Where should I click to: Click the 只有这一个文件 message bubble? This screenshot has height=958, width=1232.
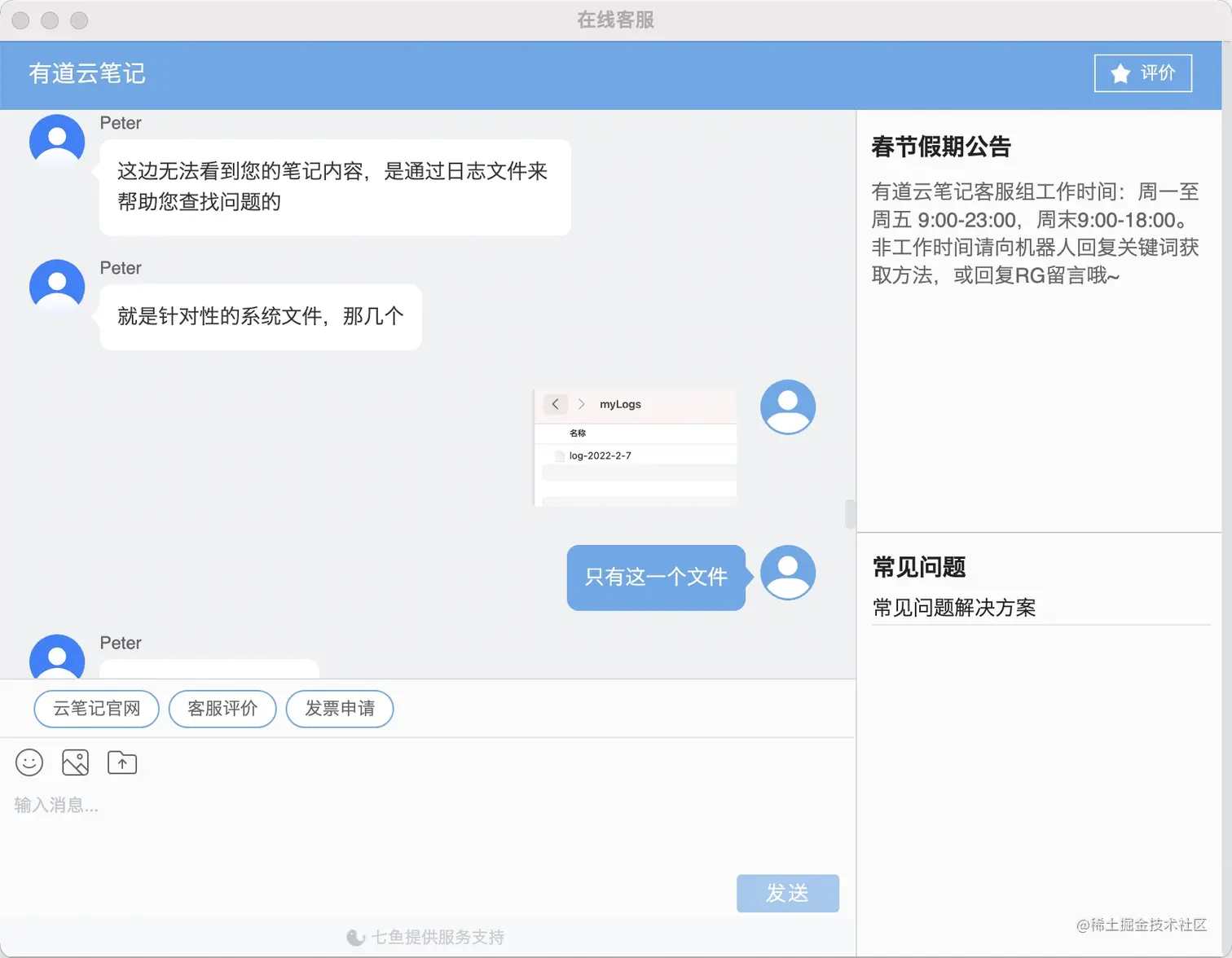tap(656, 578)
